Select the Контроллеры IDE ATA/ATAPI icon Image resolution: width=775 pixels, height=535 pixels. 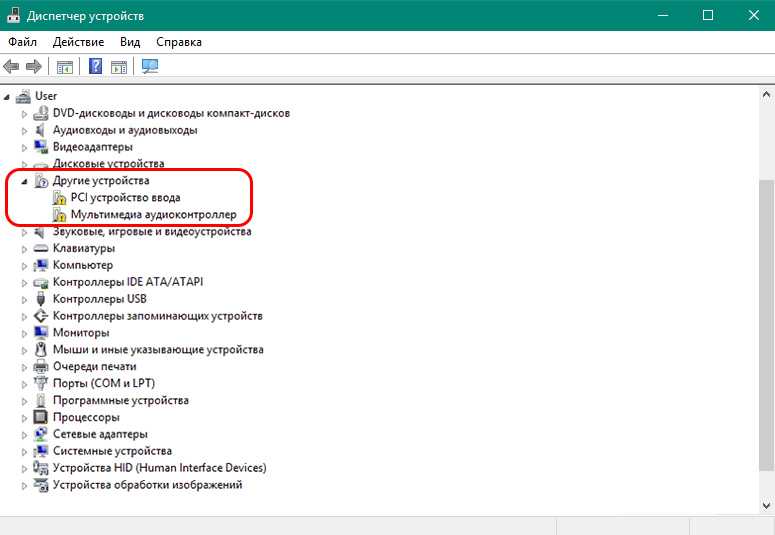tap(41, 282)
